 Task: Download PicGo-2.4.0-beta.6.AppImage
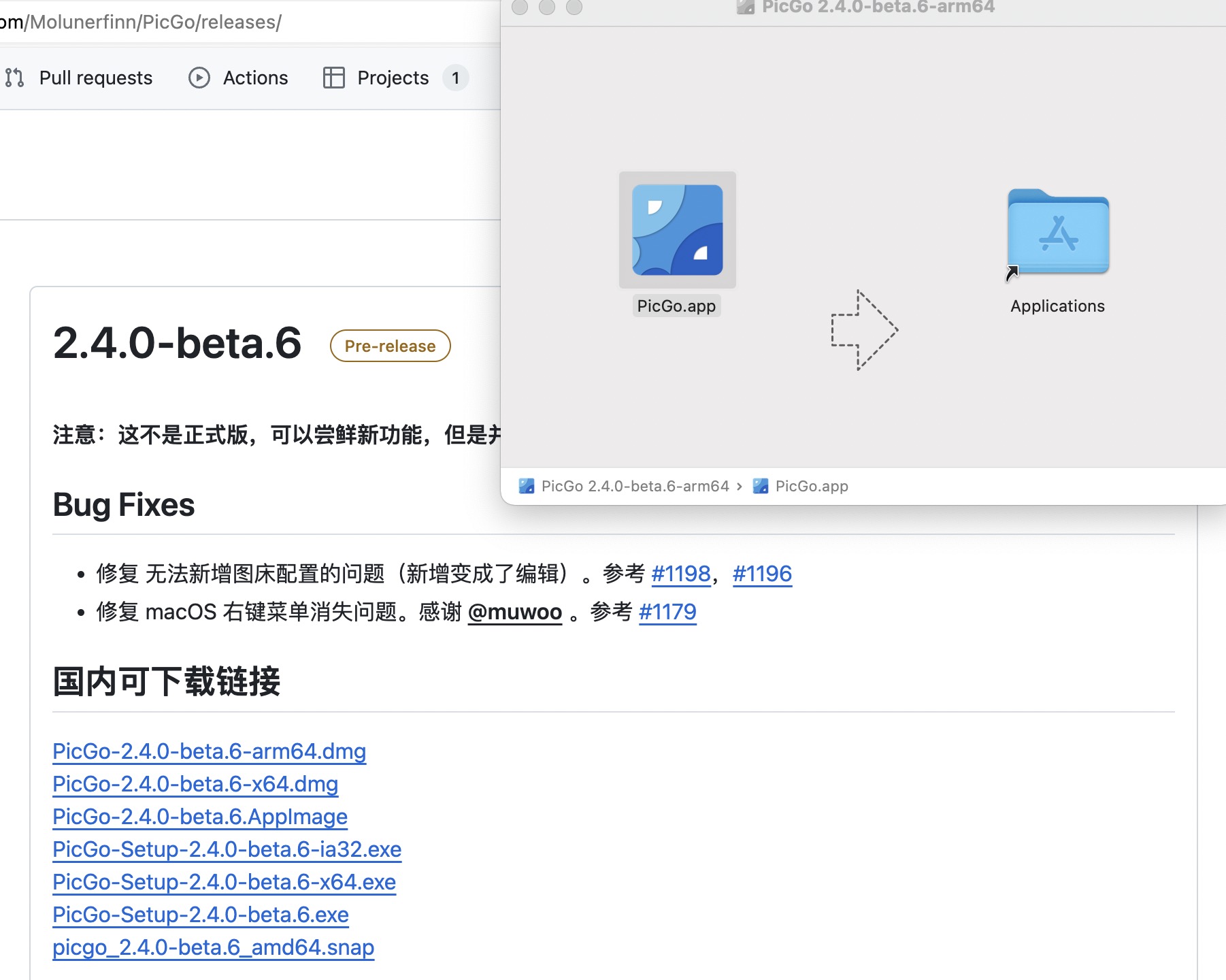[x=200, y=817]
